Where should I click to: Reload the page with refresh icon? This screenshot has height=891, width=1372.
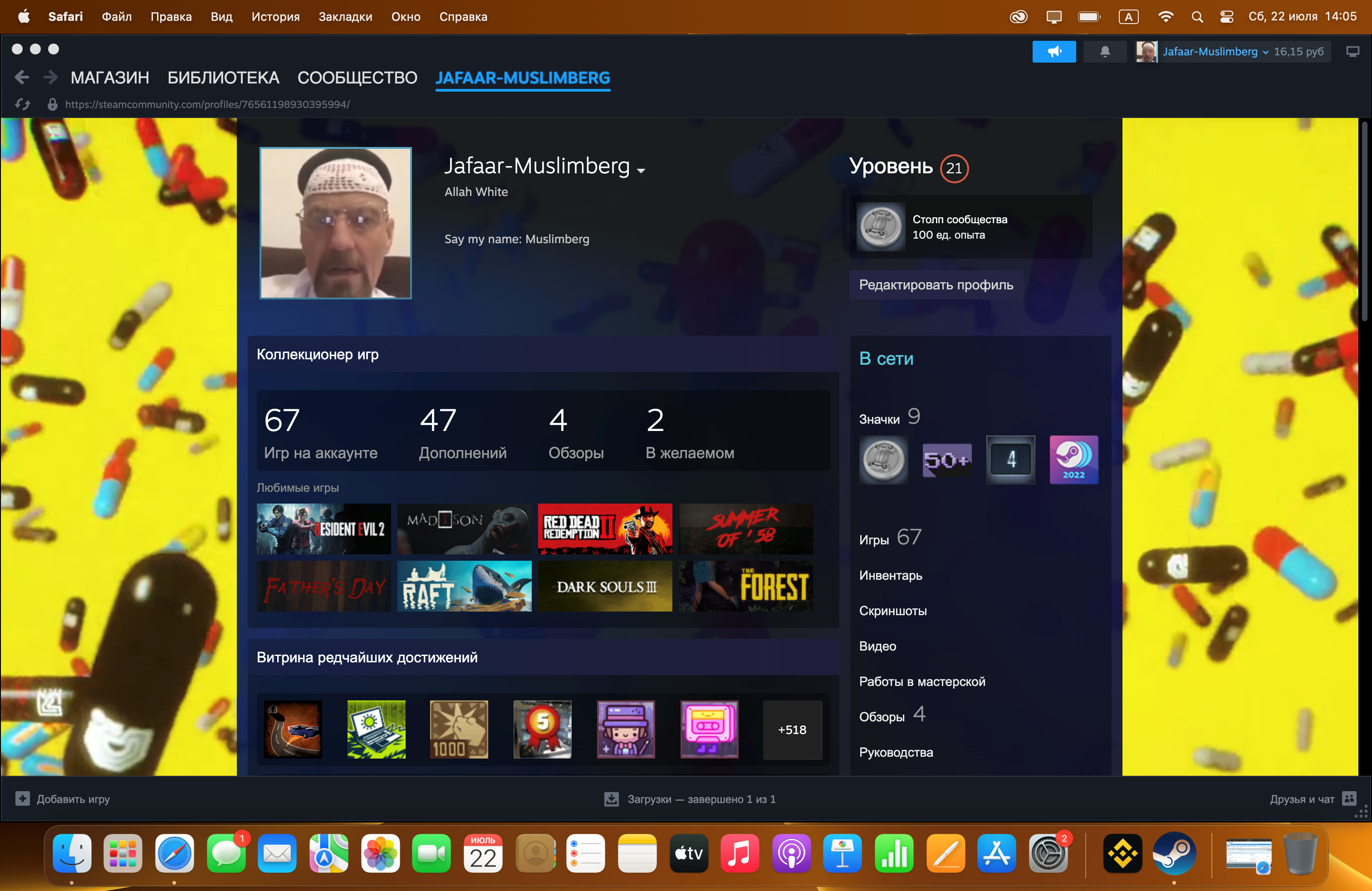pyautogui.click(x=23, y=104)
